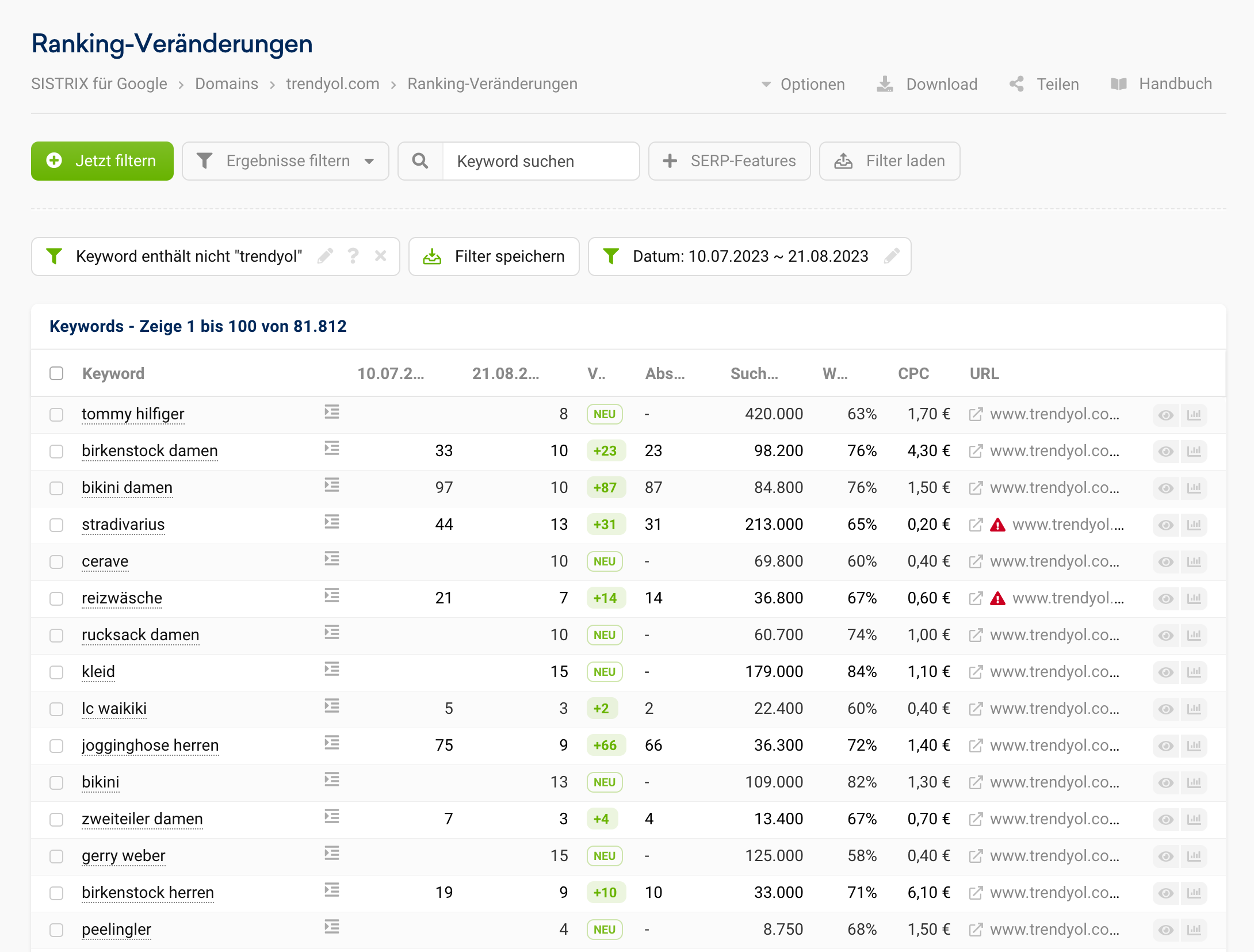
Task: Remove the keyword enthält nicht filter
Action: coord(380,256)
